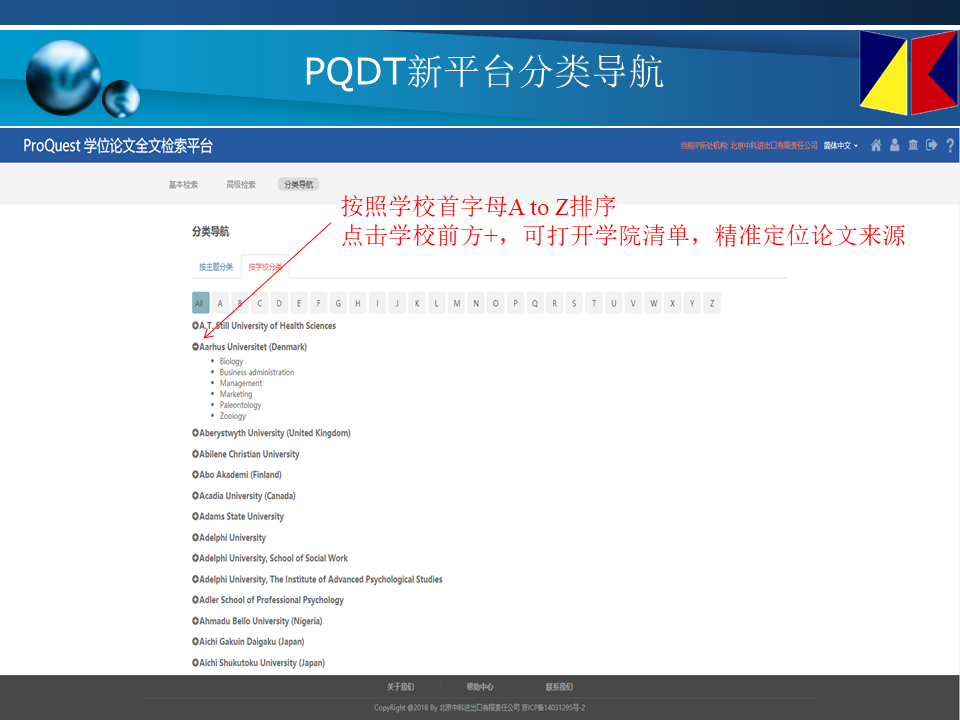This screenshot has width=960, height=720.
Task: Click the 帮助中心 footer link
Action: click(479, 687)
